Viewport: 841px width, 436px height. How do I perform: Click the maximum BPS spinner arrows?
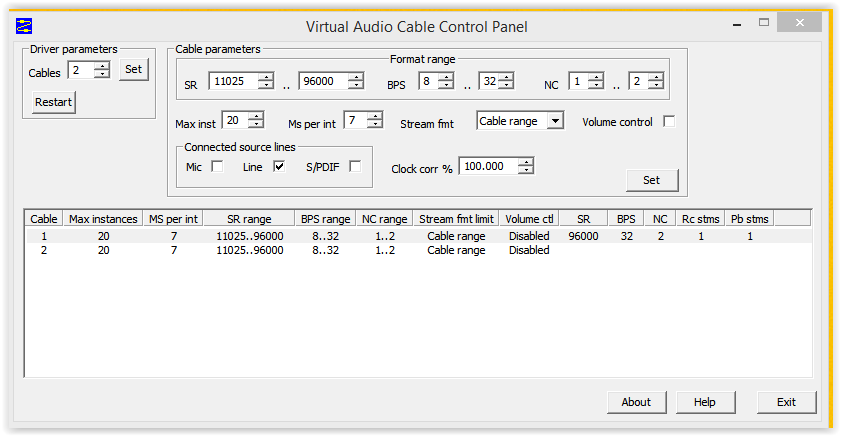click(506, 82)
